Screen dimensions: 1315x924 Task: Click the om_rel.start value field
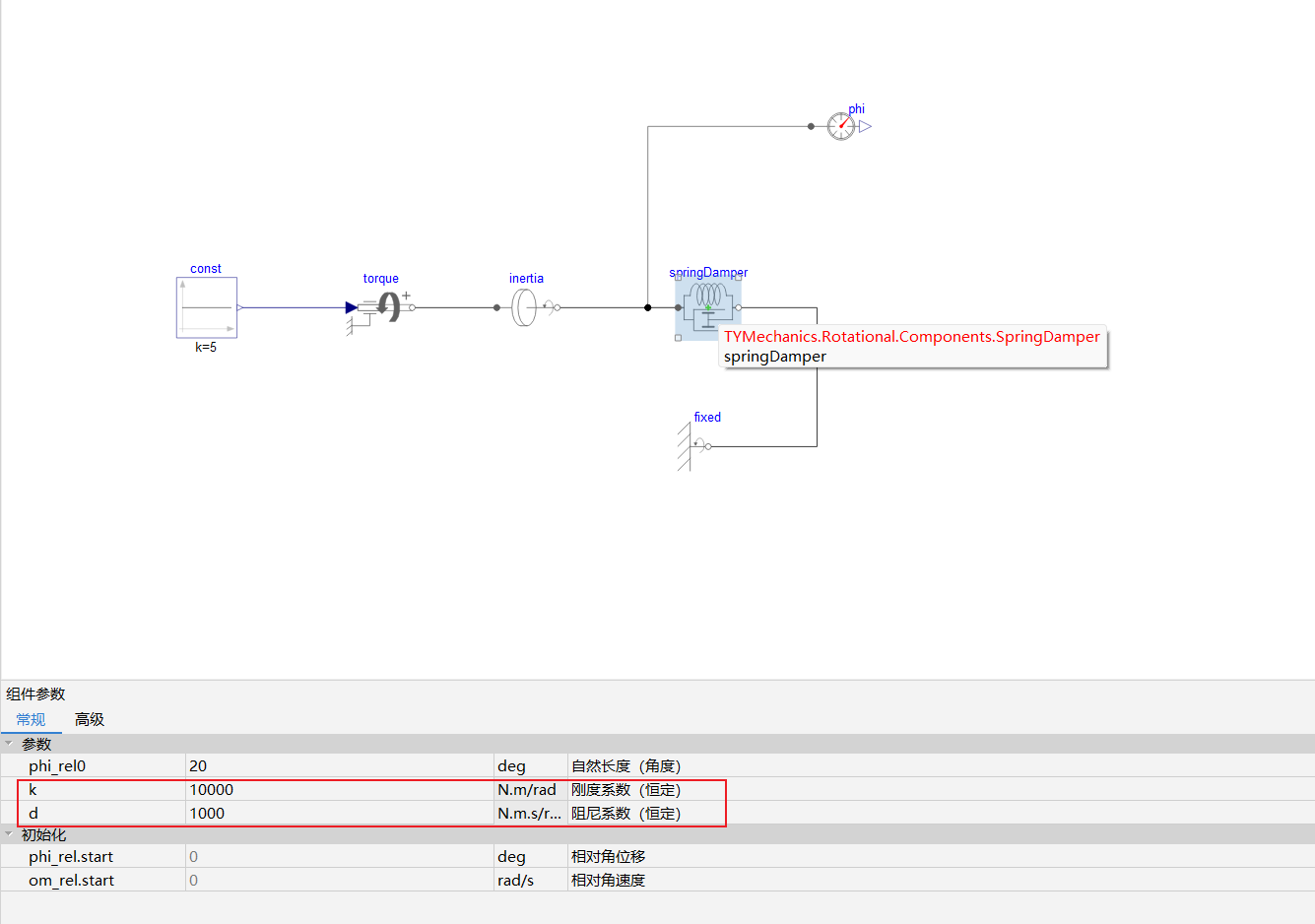coord(340,880)
